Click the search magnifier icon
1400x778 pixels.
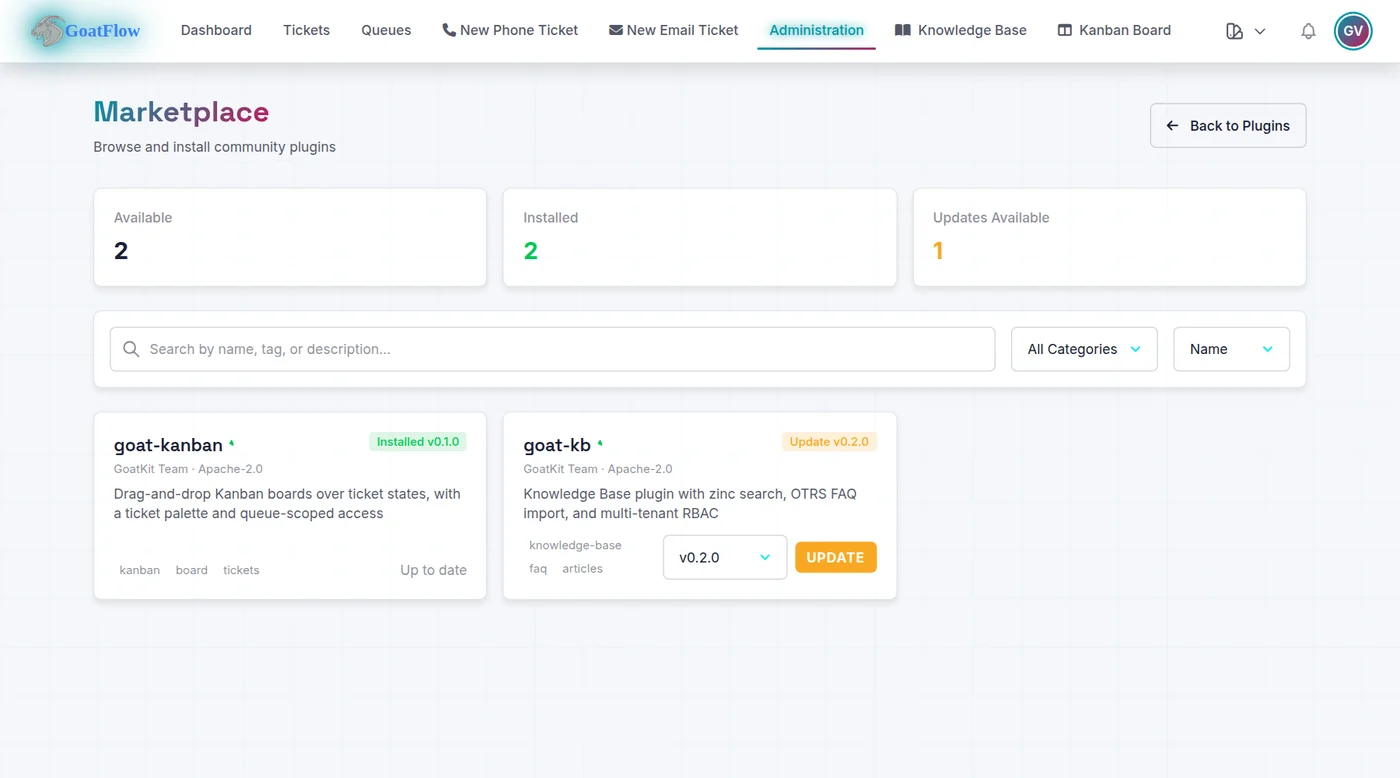[131, 349]
